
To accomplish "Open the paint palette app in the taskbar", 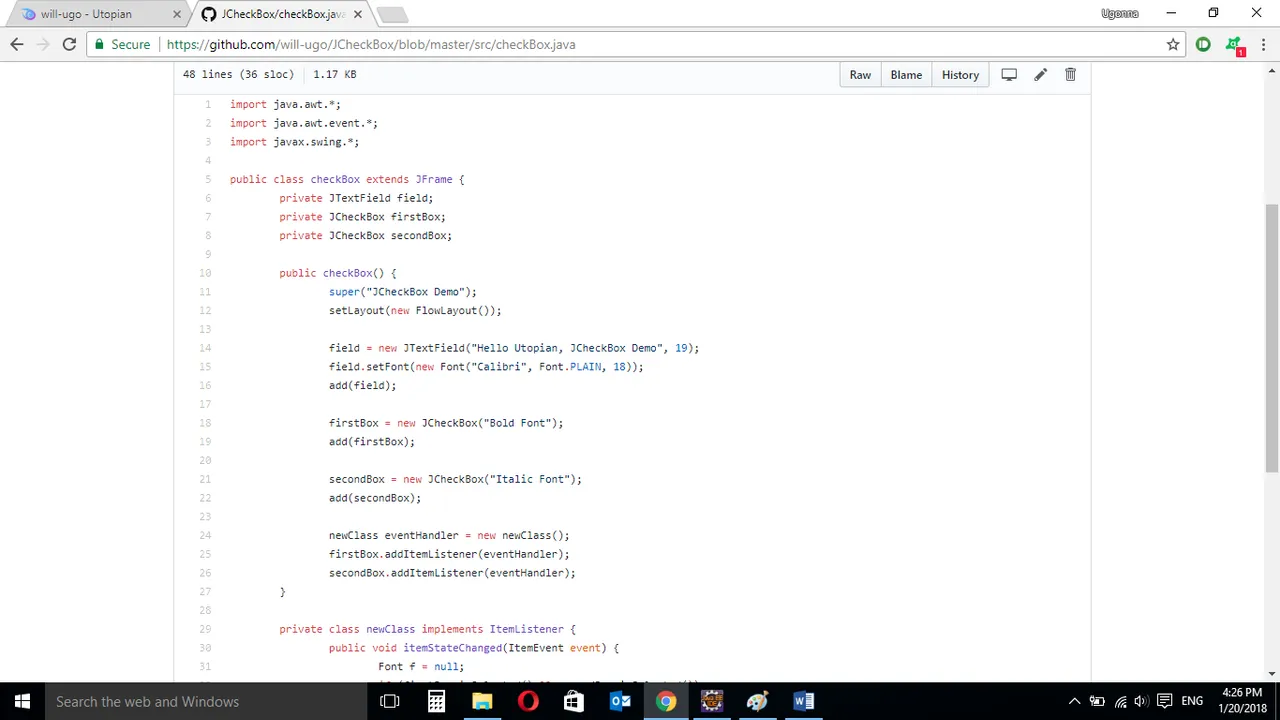I will pos(758,701).
